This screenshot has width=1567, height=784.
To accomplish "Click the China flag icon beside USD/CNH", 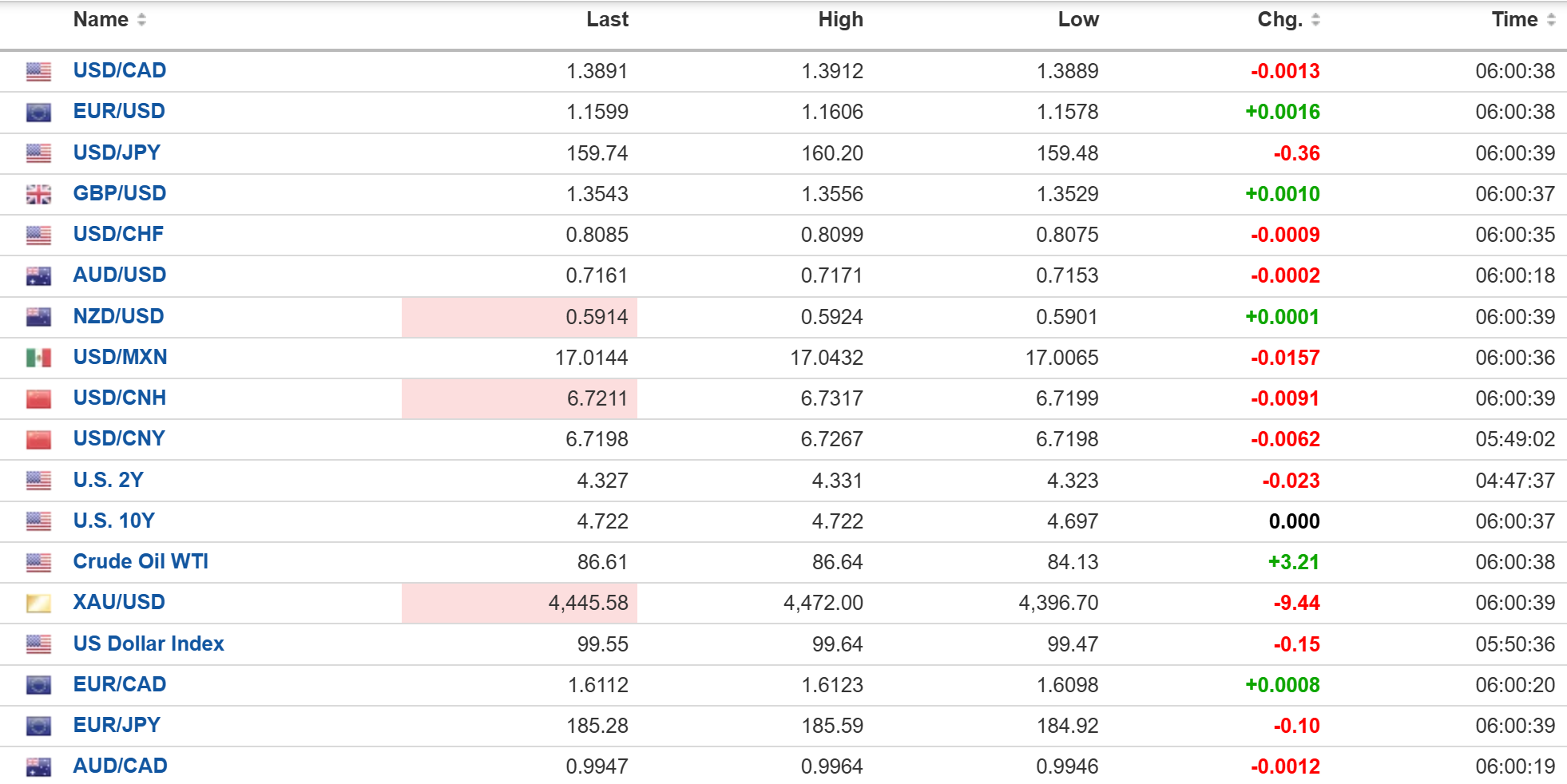I will pos(38,398).
